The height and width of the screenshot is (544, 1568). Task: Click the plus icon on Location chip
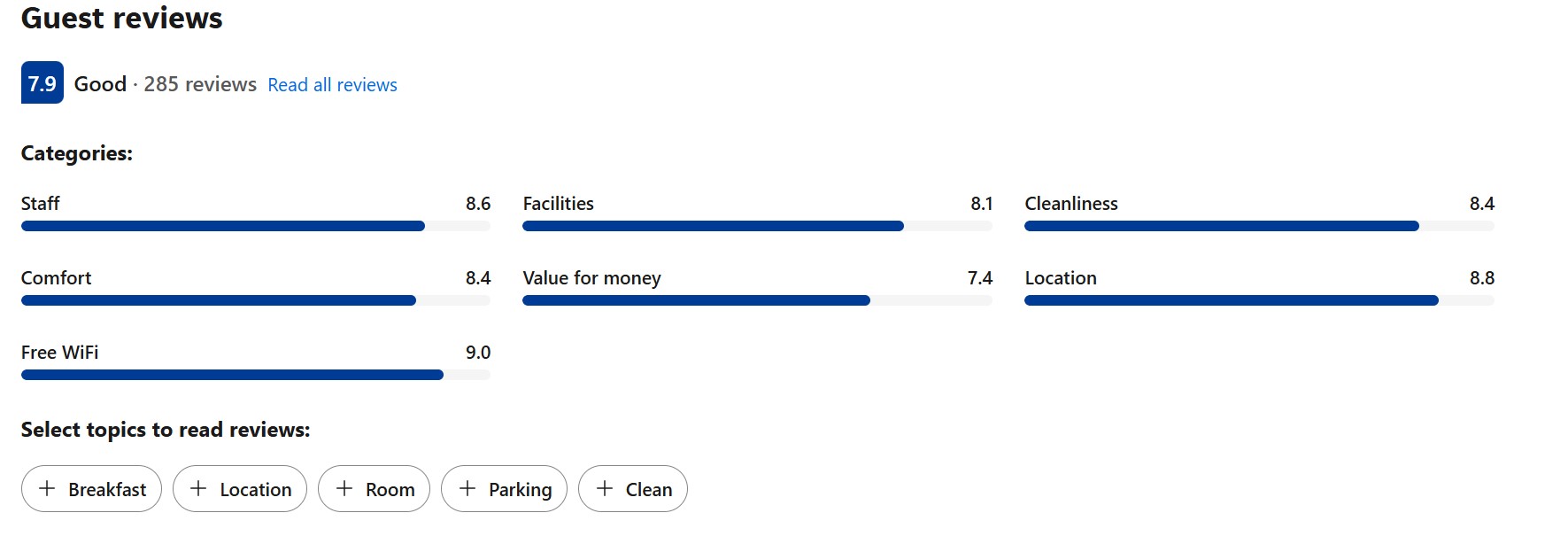pos(198,488)
